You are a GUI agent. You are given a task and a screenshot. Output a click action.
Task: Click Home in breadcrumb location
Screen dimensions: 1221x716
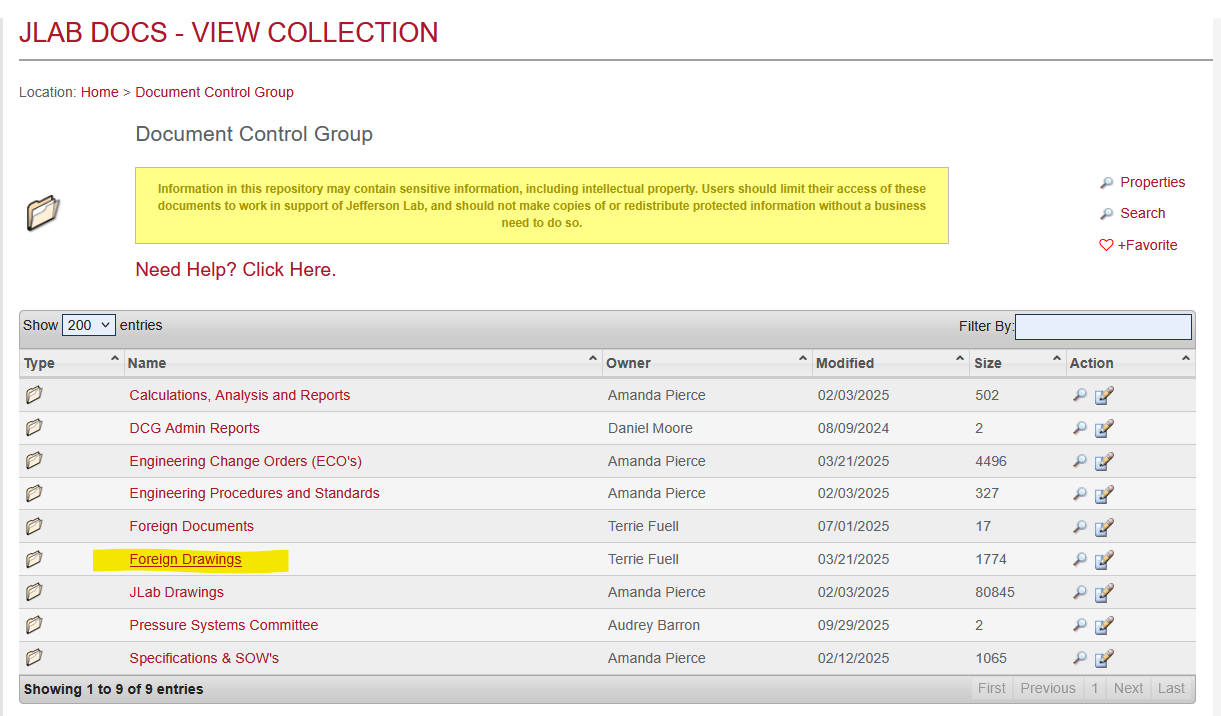pyautogui.click(x=99, y=92)
